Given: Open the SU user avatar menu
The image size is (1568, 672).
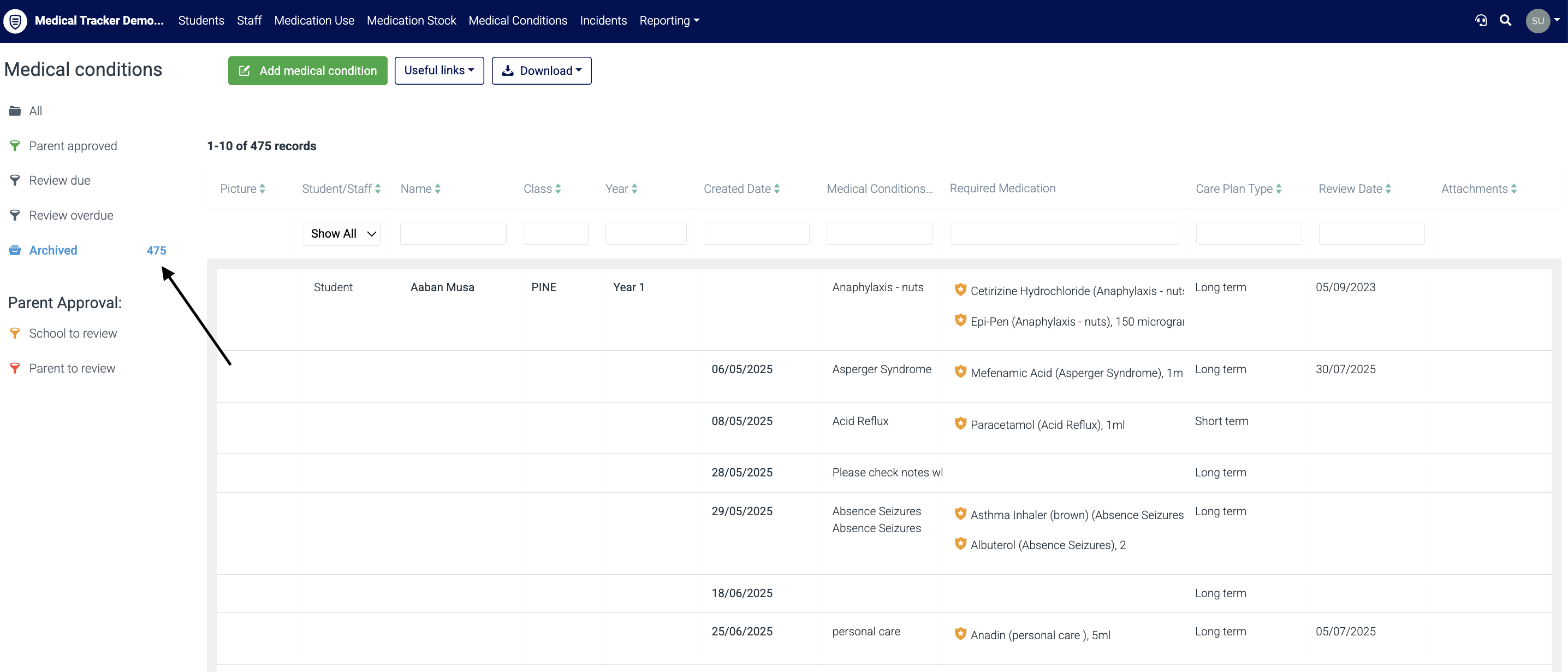Looking at the screenshot, I should [x=1537, y=21].
